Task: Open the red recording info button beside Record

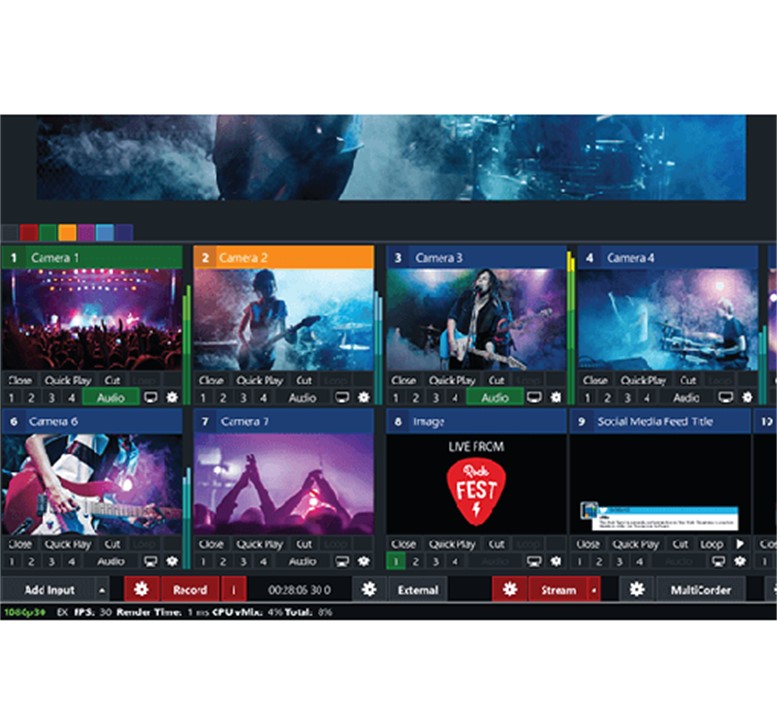Action: tap(233, 589)
